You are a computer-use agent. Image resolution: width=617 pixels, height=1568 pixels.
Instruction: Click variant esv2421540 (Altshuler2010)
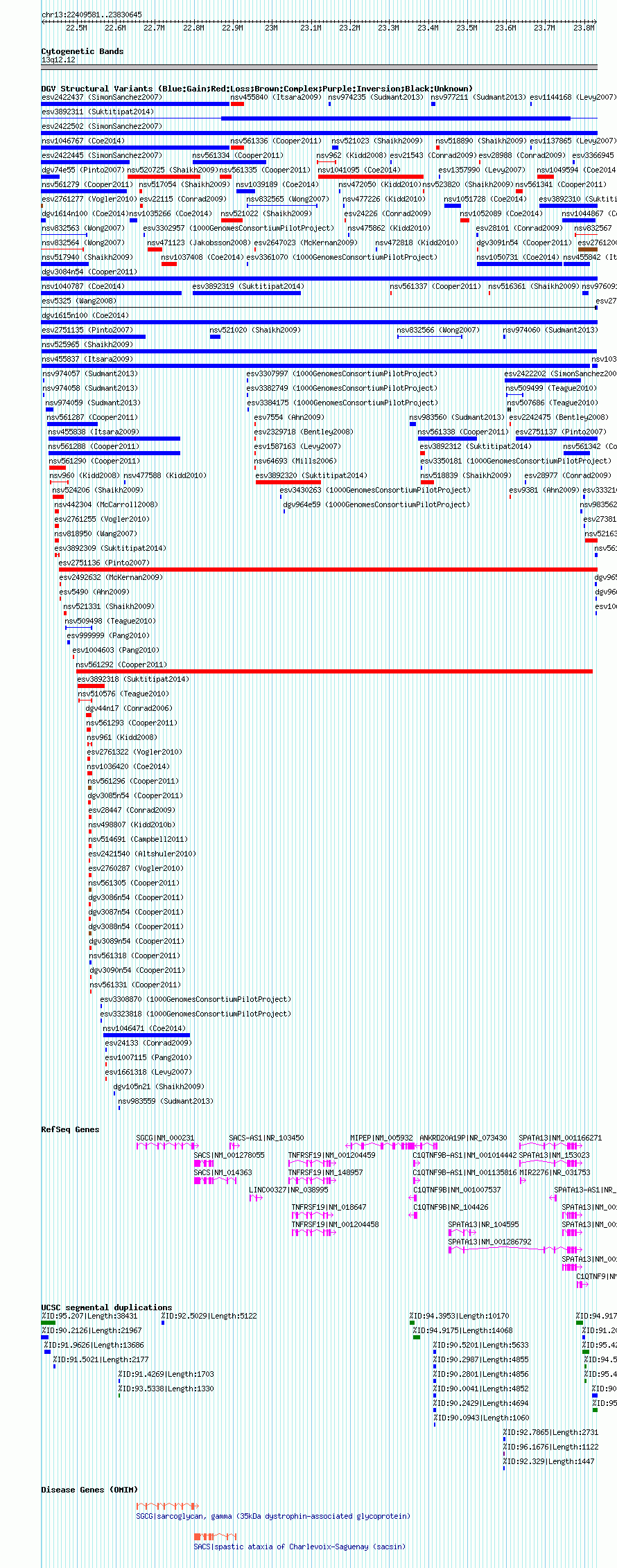tap(142, 854)
